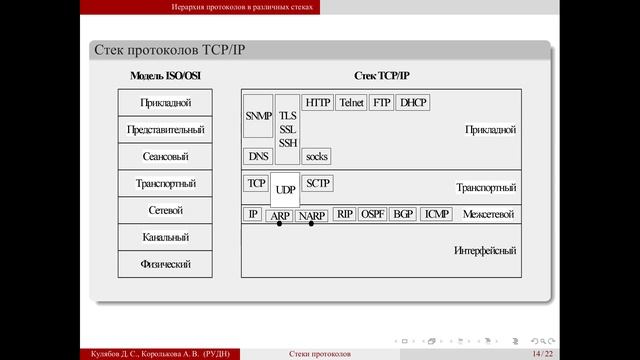
Task: Click the RIP protocol box
Action: point(344,214)
